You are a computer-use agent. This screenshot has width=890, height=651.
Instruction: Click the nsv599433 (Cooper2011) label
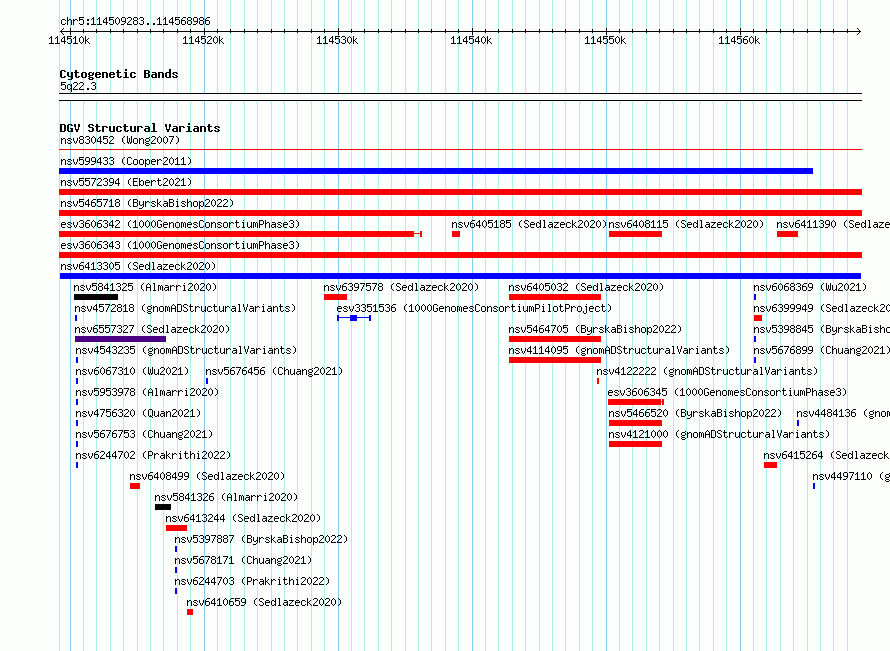click(x=126, y=161)
